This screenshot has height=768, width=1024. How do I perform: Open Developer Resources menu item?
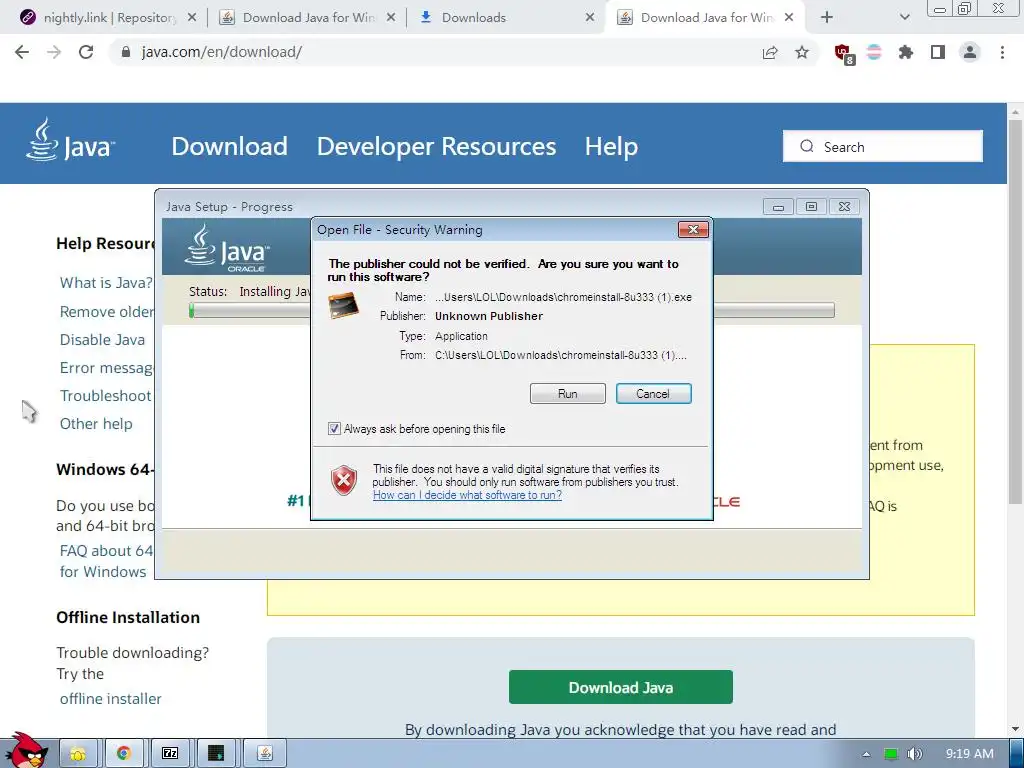pyautogui.click(x=436, y=146)
